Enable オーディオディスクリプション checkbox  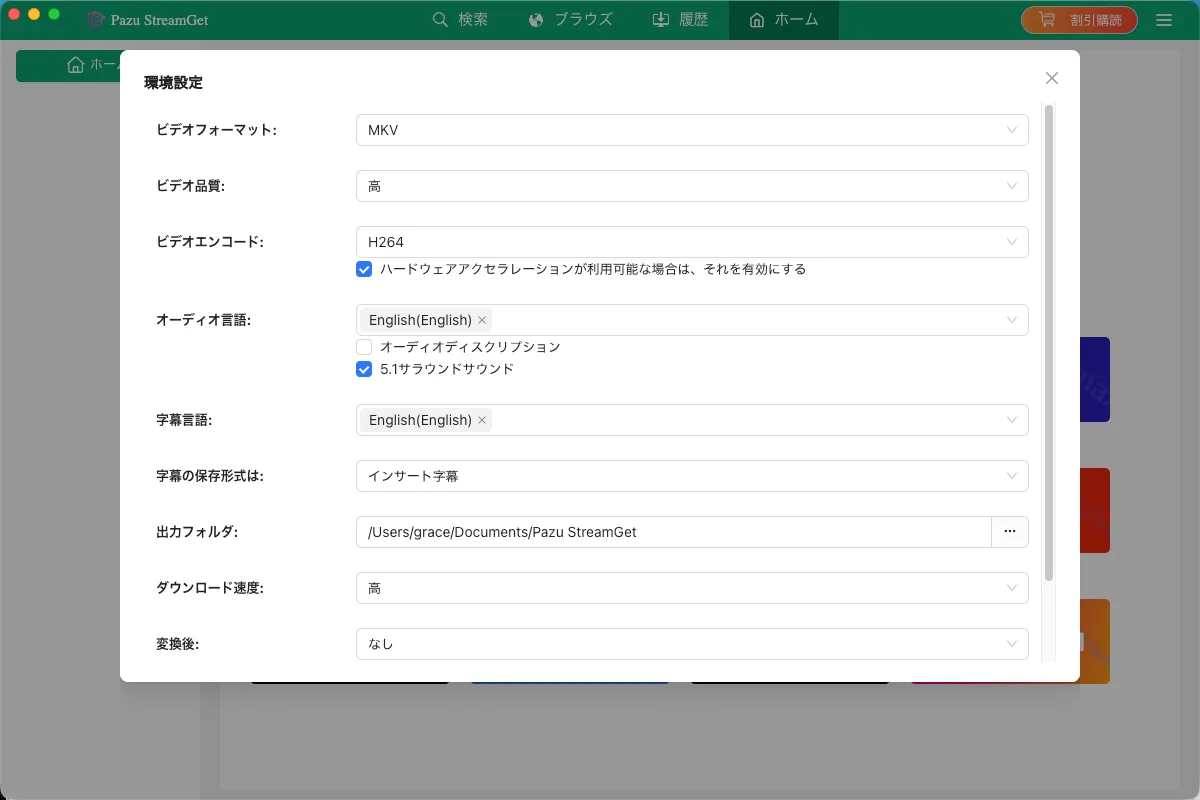[x=364, y=347]
